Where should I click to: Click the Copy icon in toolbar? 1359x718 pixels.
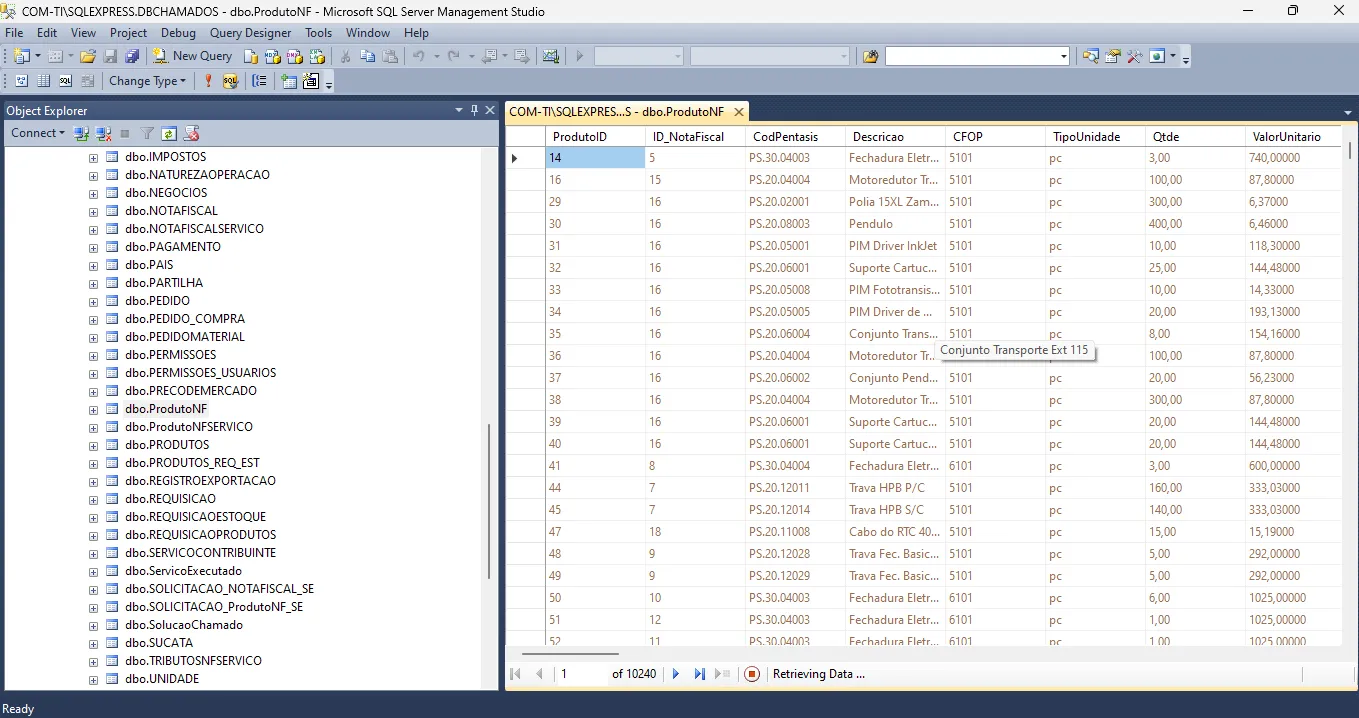click(x=367, y=56)
